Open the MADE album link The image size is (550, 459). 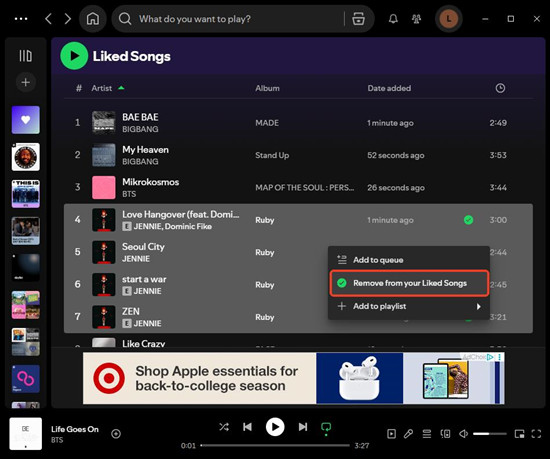point(267,123)
